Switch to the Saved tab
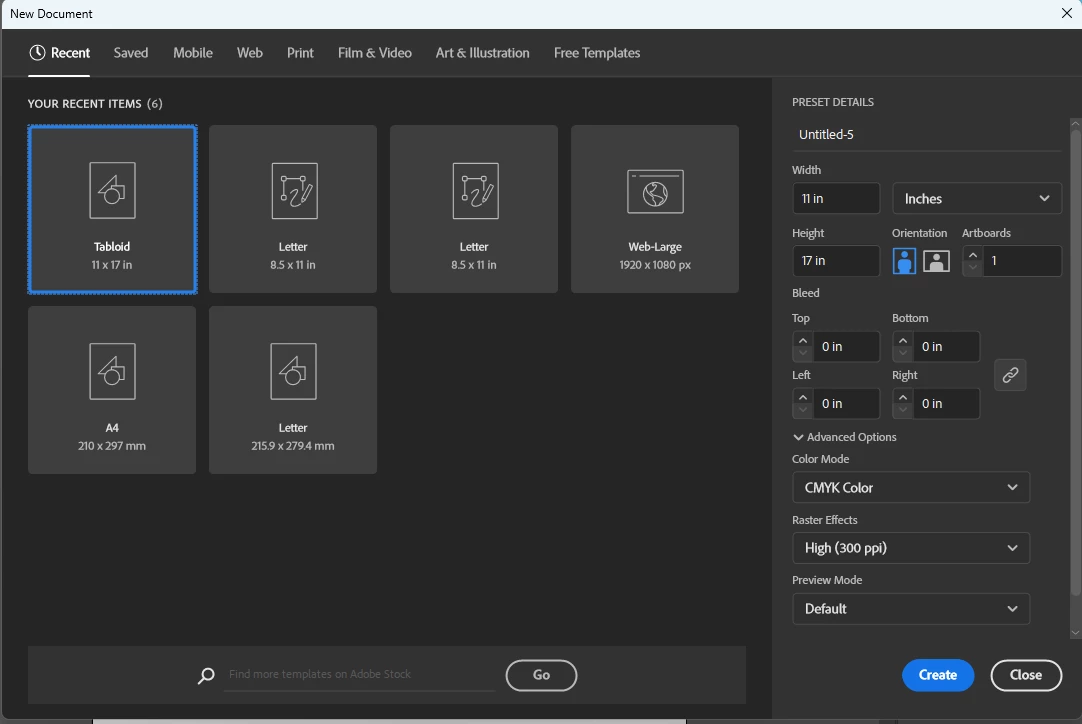 pos(130,53)
